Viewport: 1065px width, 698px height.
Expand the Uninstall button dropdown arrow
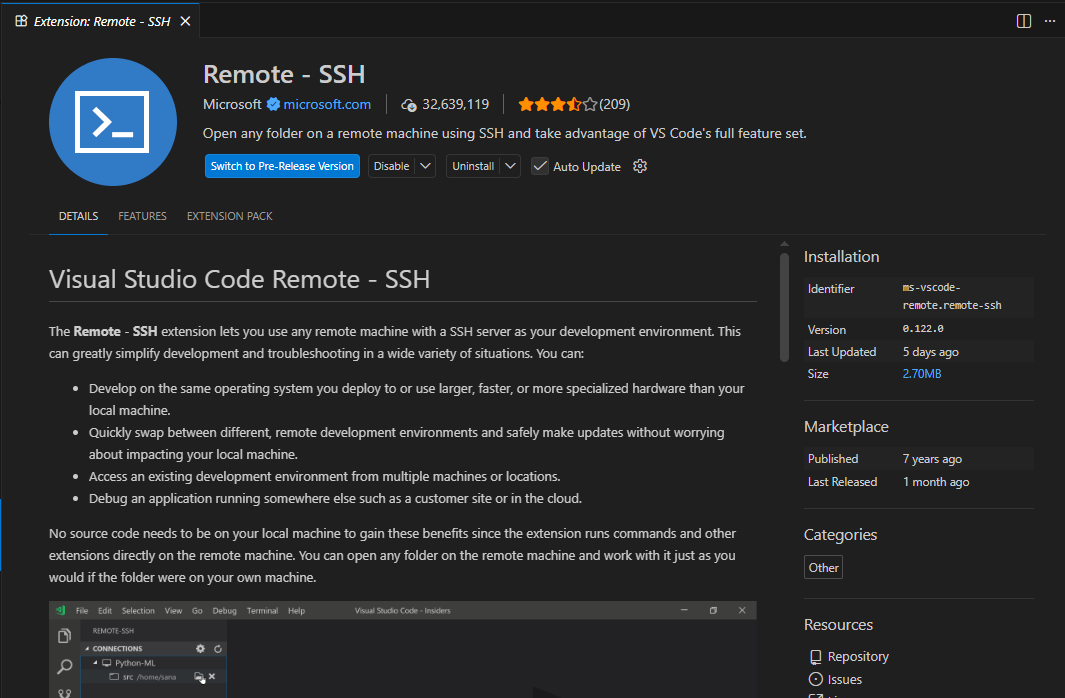(510, 166)
